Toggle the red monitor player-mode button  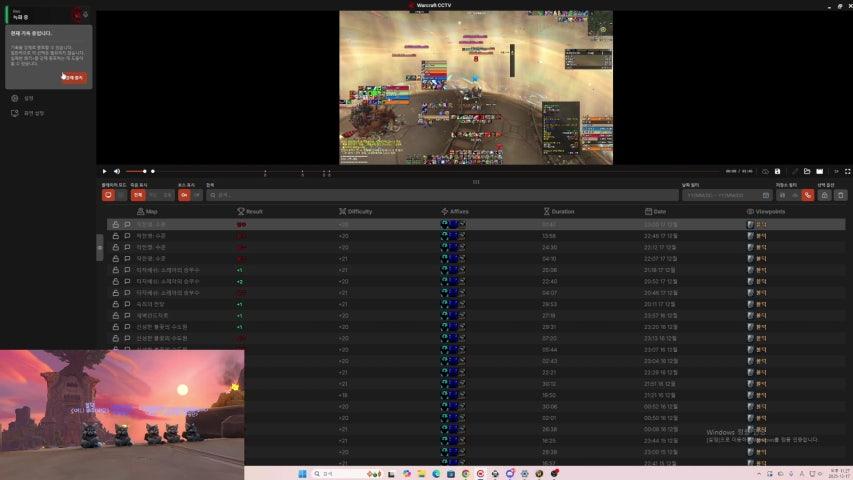click(107, 195)
